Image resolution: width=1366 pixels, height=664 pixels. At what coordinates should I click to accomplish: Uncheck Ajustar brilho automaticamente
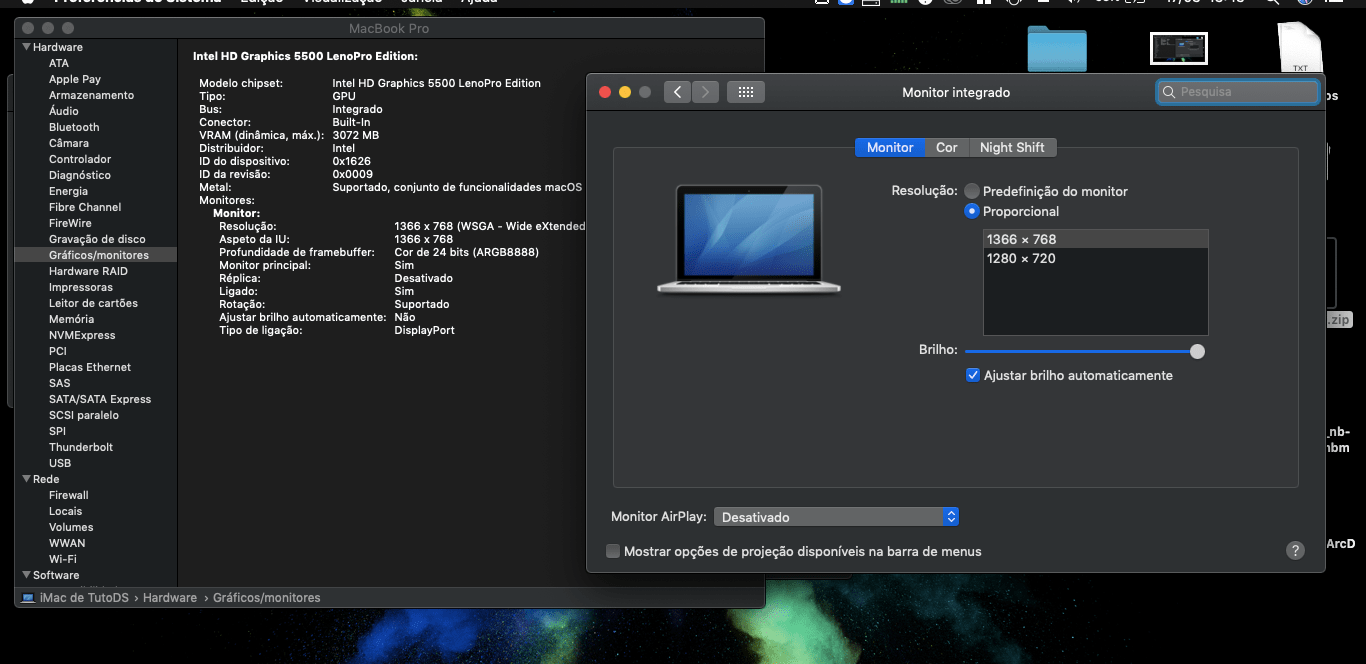(x=972, y=375)
